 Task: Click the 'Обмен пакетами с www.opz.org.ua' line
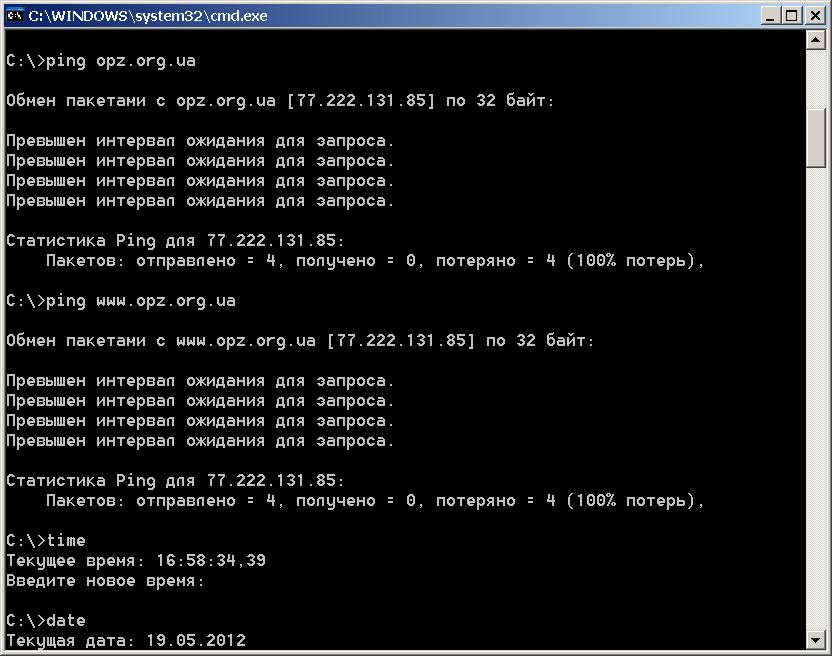pos(300,341)
